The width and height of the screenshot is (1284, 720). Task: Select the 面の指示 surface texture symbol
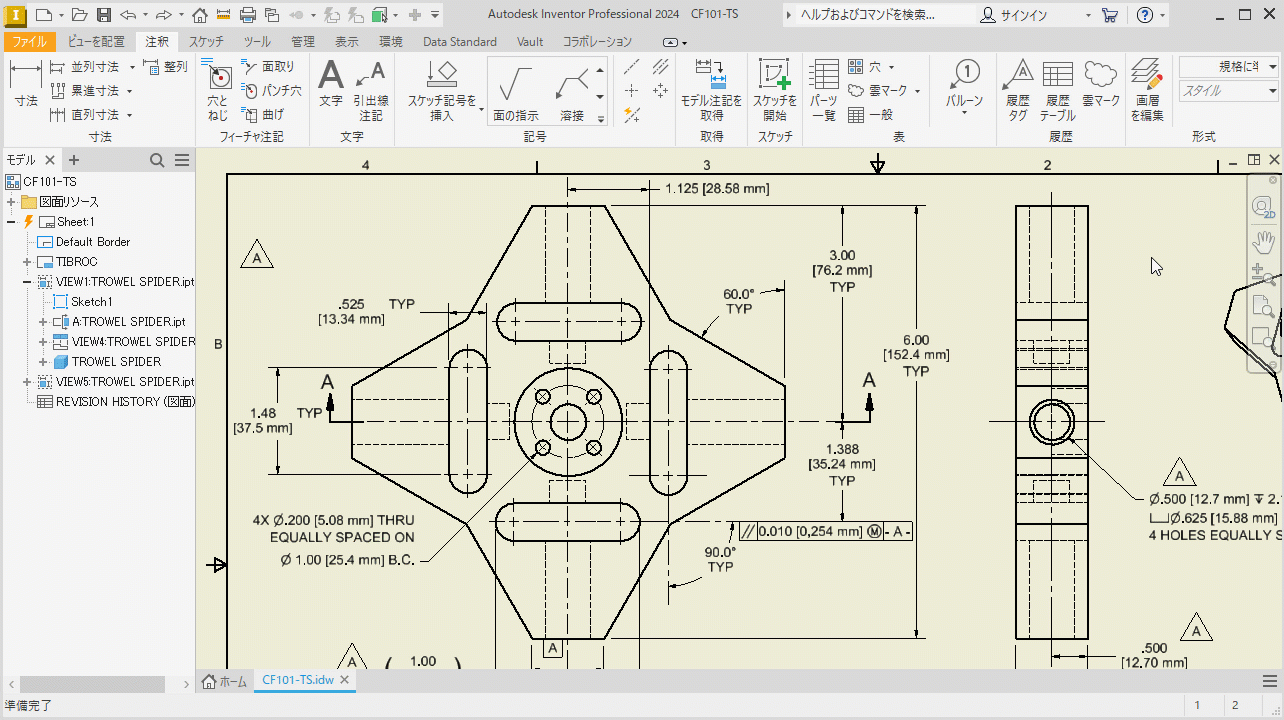[516, 92]
